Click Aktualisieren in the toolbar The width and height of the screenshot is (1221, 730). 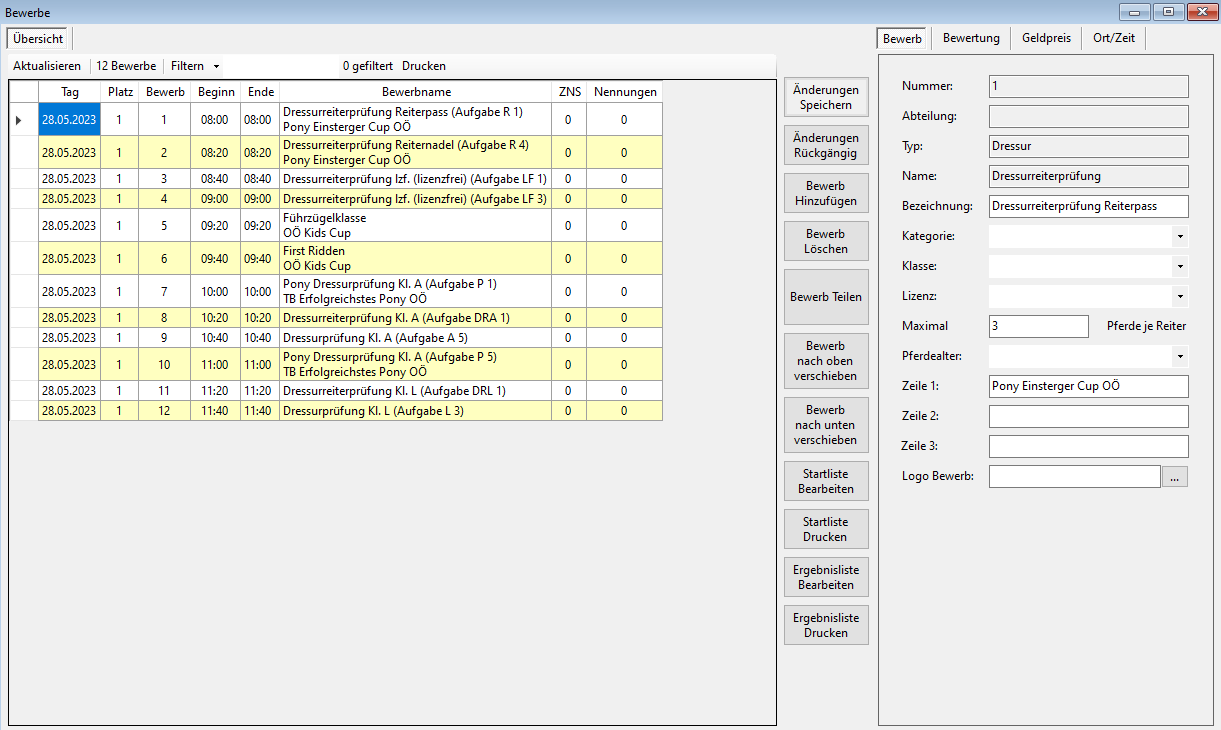click(x=47, y=66)
